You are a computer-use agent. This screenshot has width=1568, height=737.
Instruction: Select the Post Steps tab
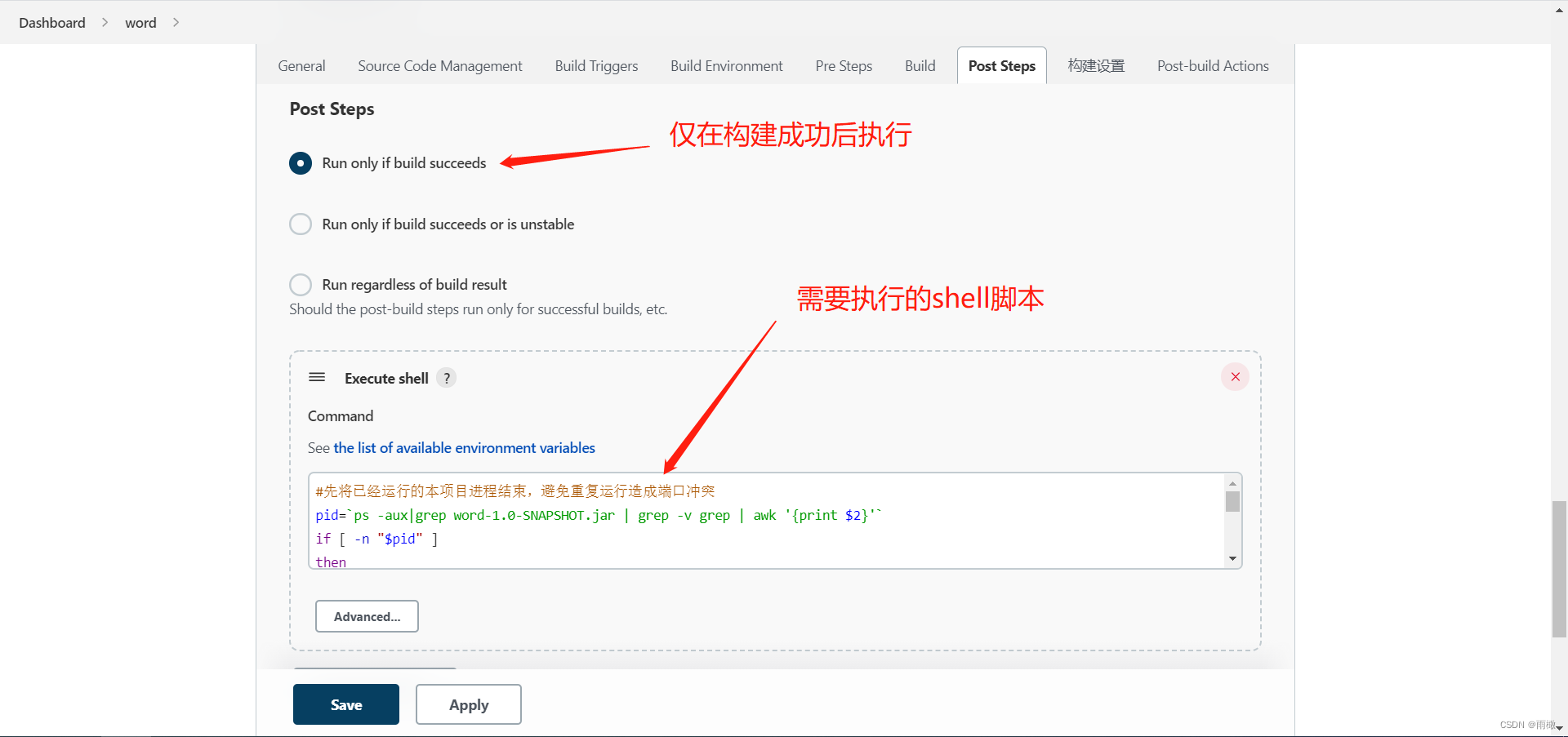tap(1002, 66)
